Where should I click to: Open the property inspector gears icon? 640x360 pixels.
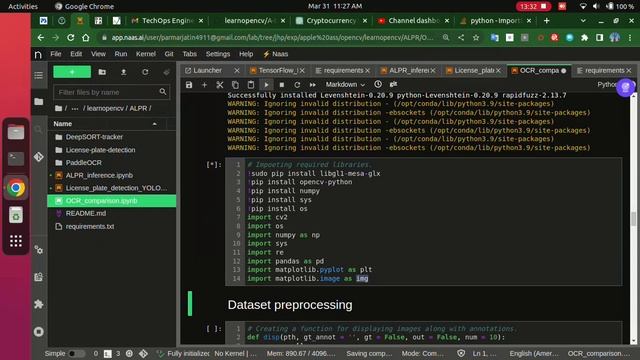[39, 250]
